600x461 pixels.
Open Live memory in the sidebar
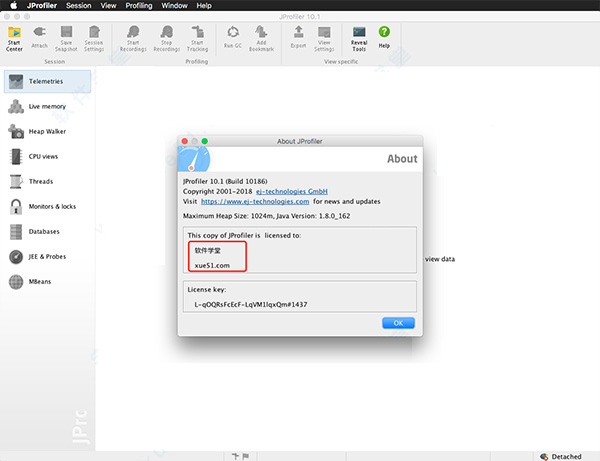click(x=47, y=106)
